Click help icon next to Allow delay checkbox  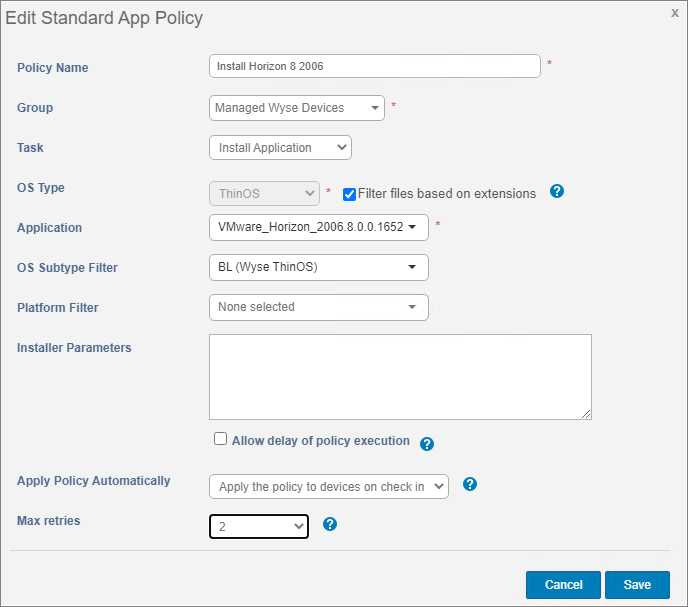point(427,444)
